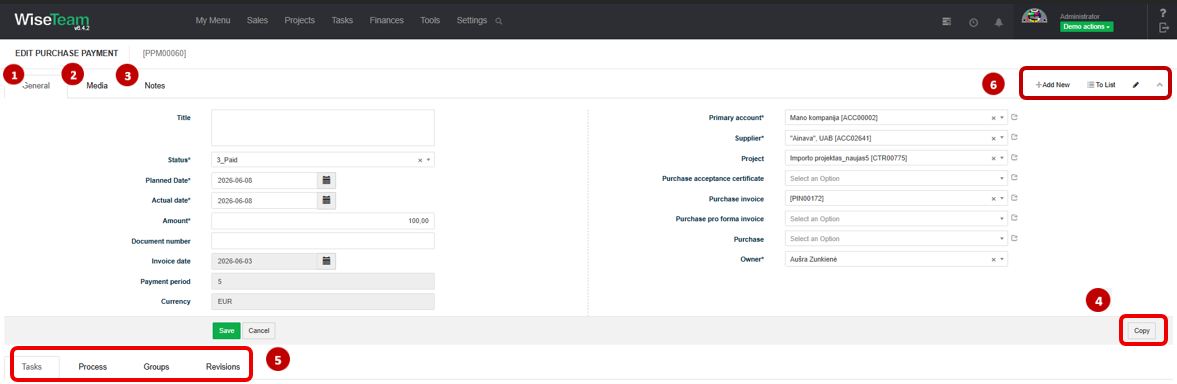Open linked Purchase acceptance certificate icon
Screen dimensions: 1177x384
(x=1015, y=178)
